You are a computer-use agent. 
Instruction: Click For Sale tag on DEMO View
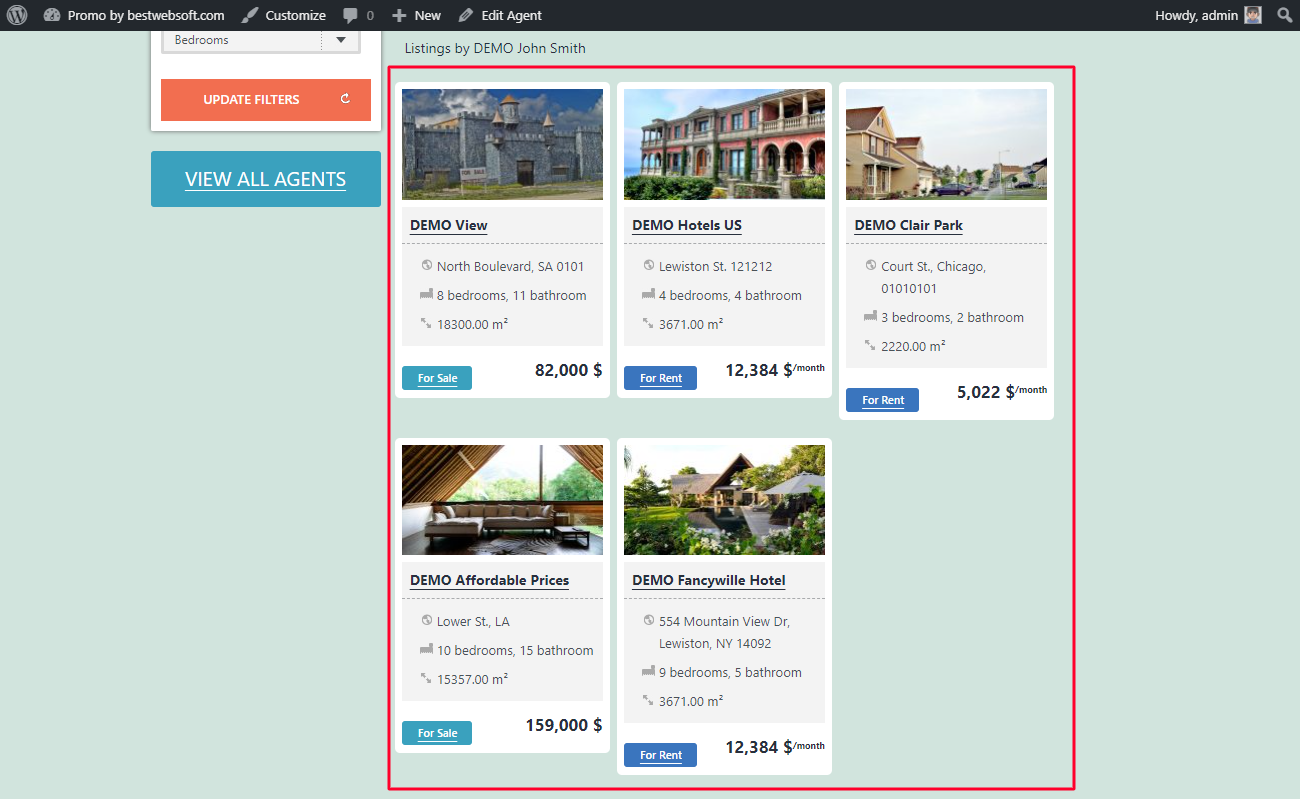[437, 378]
